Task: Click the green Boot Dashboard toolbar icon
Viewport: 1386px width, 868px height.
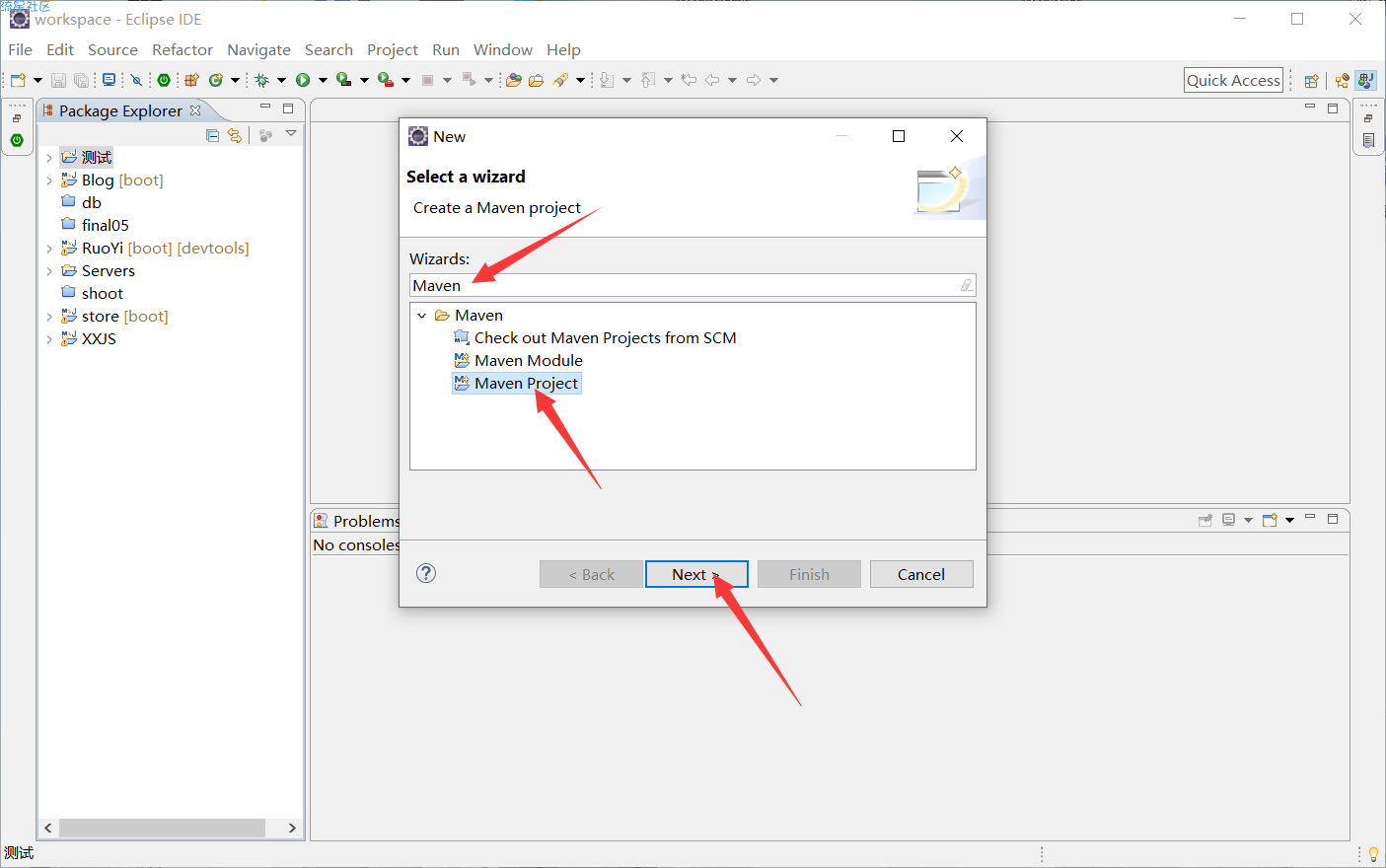Action: [164, 80]
